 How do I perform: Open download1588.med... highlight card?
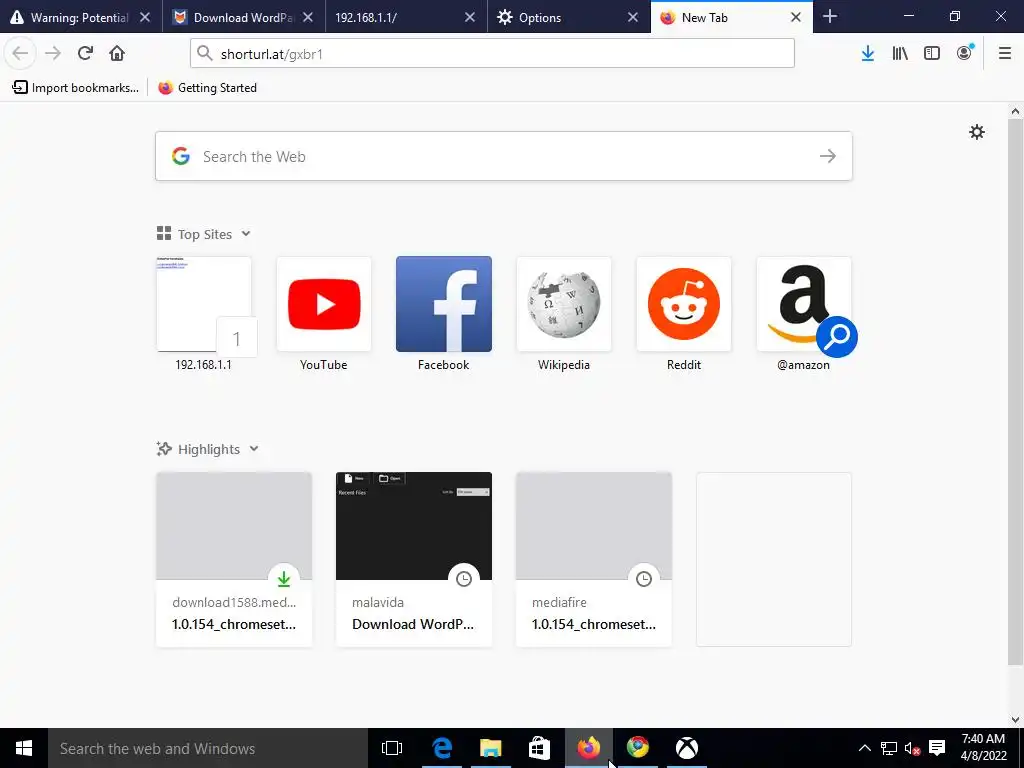pos(234,559)
